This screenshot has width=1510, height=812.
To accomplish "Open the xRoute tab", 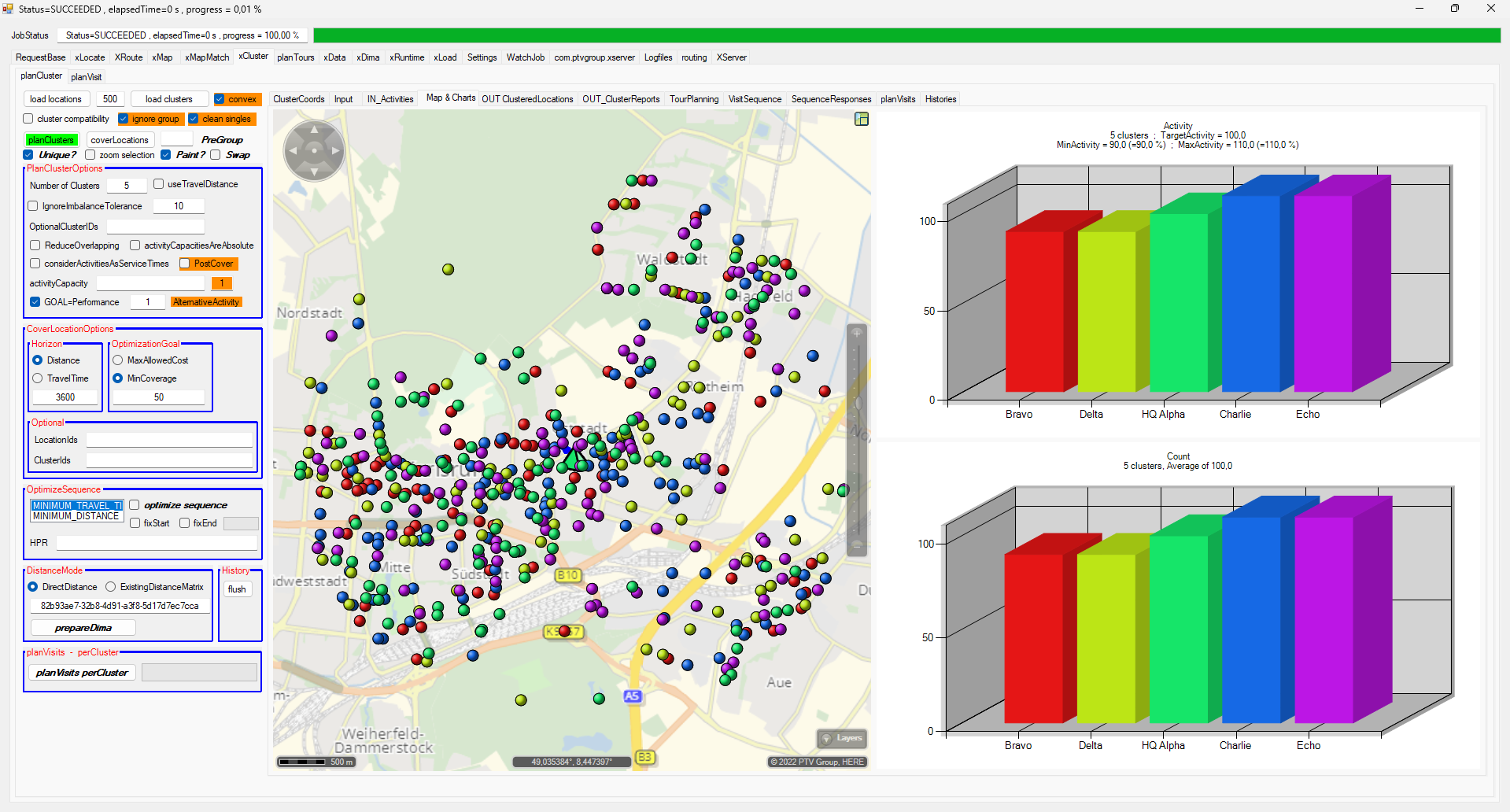I will 128,57.
